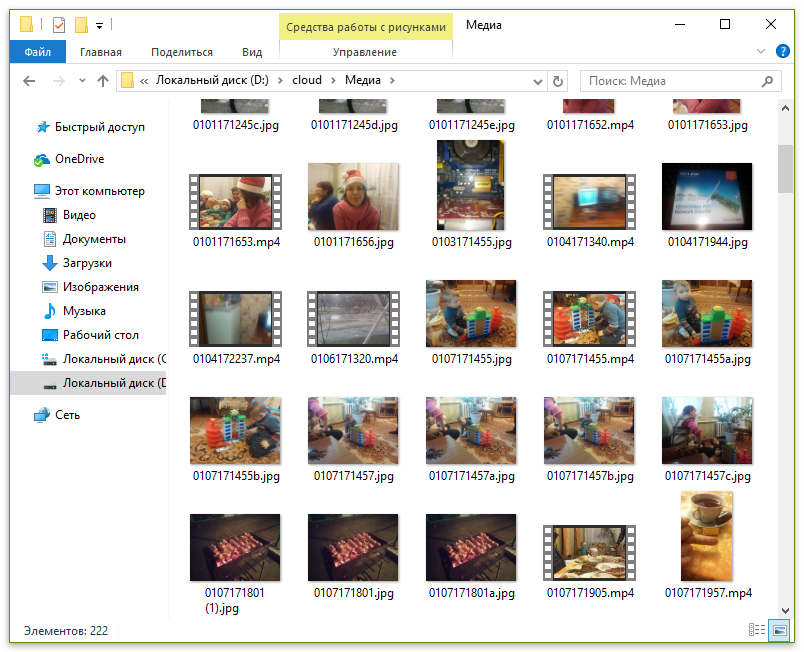Open the address bar history dropdown
This screenshot has height=652, width=804.
click(x=537, y=81)
